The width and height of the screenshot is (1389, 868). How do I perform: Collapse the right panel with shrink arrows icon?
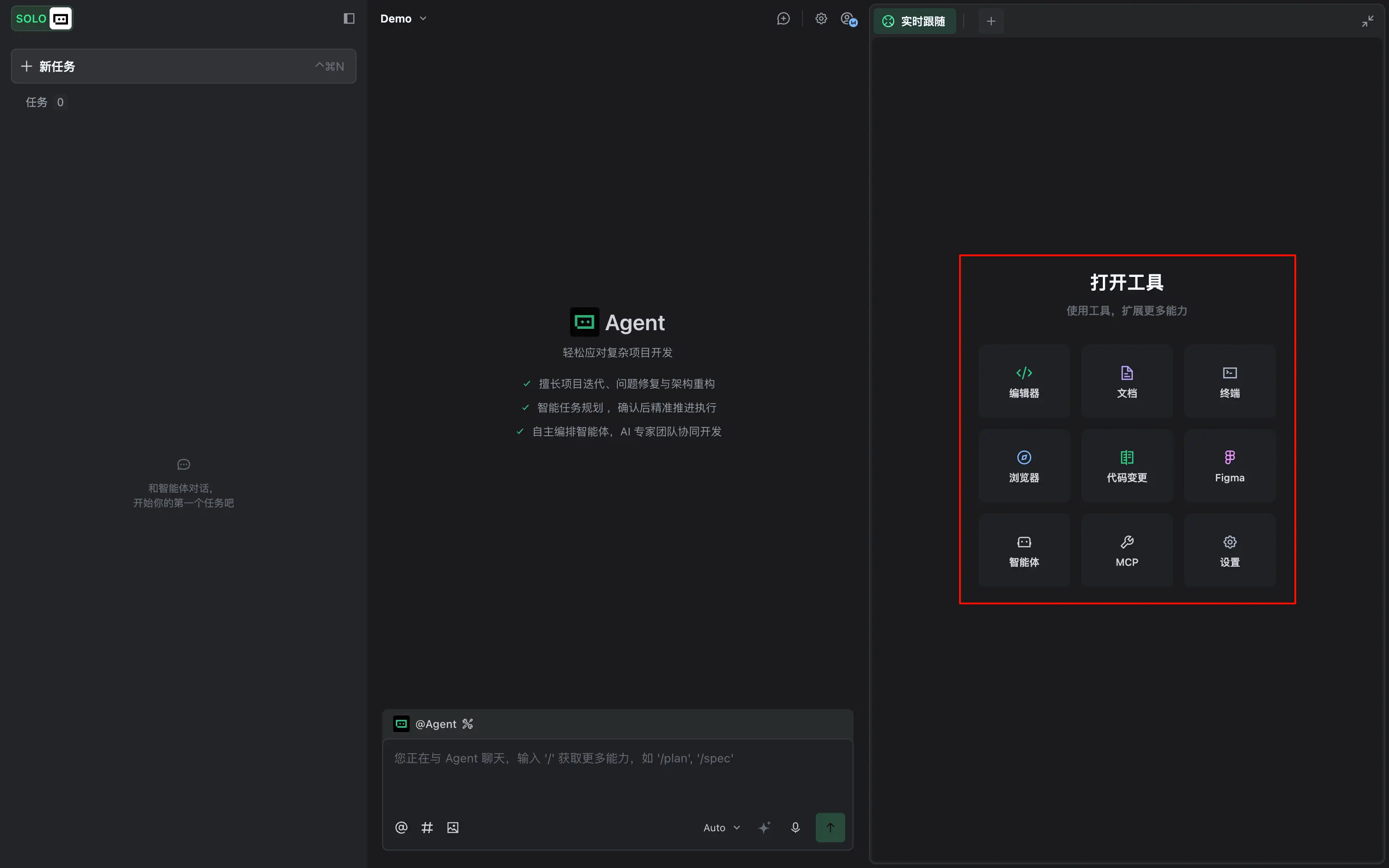[1368, 21]
